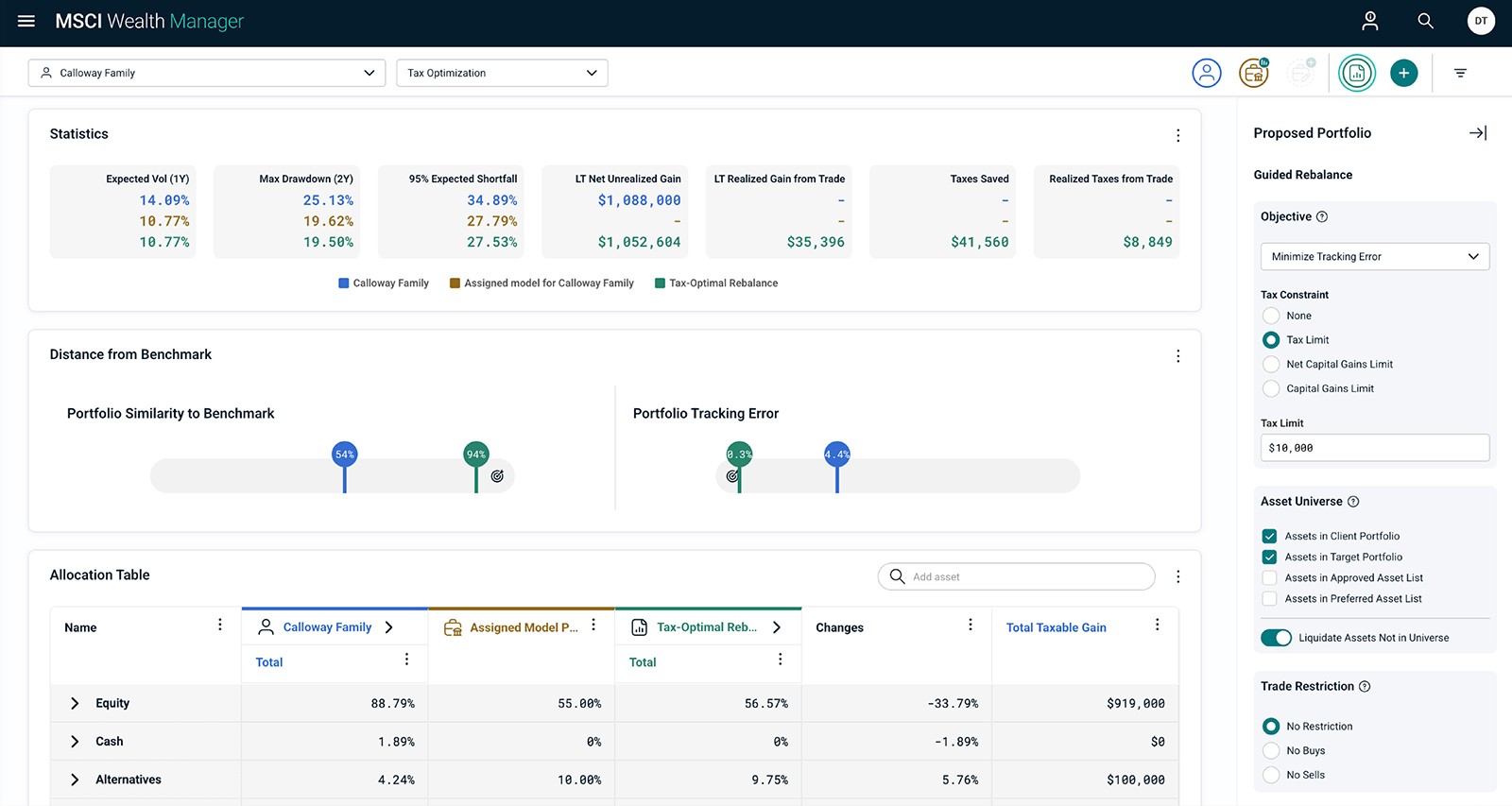Click the $41,560 Taxes Saved value
This screenshot has width=1512, height=806.
click(x=980, y=242)
